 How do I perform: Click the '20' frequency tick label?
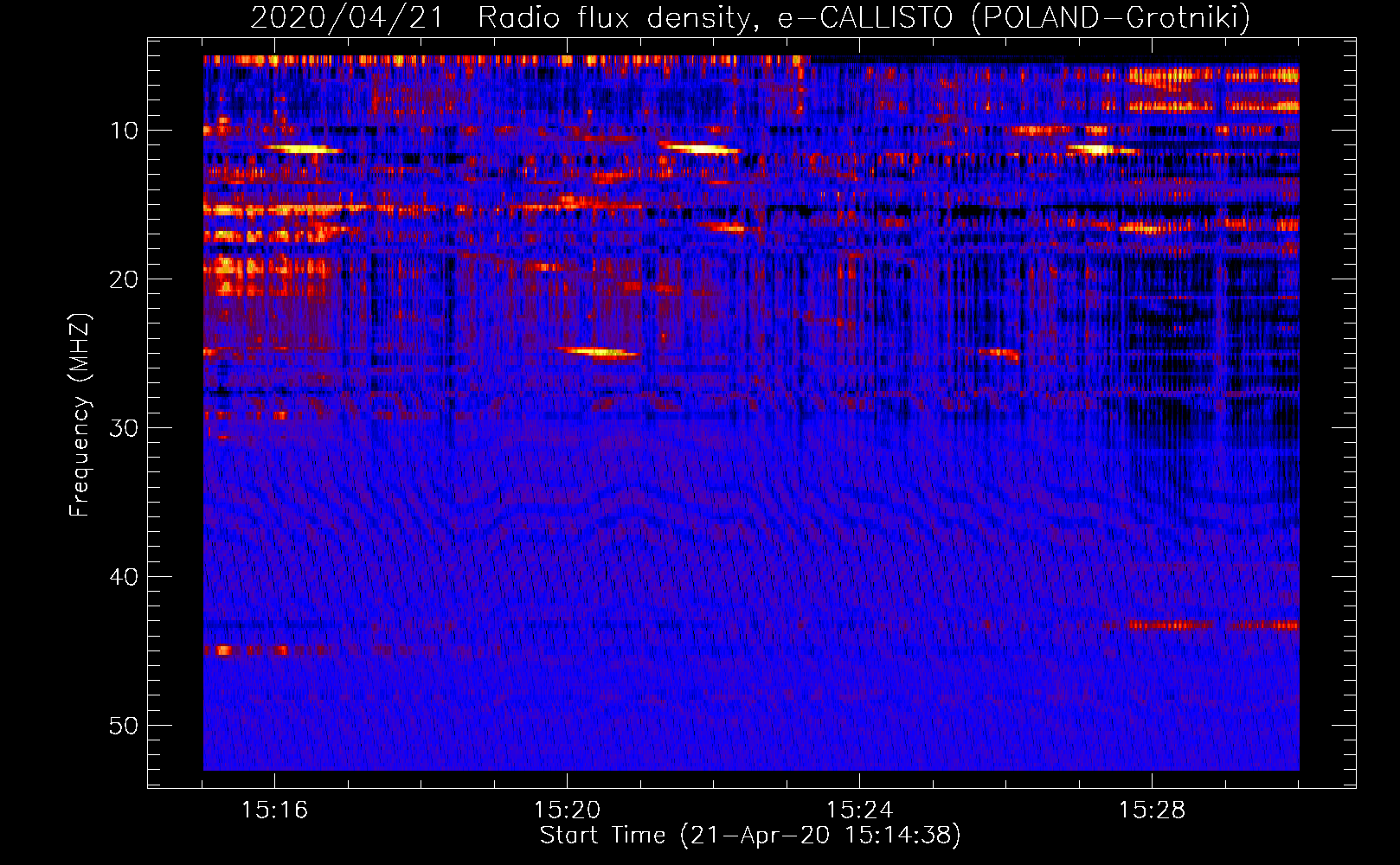point(125,279)
